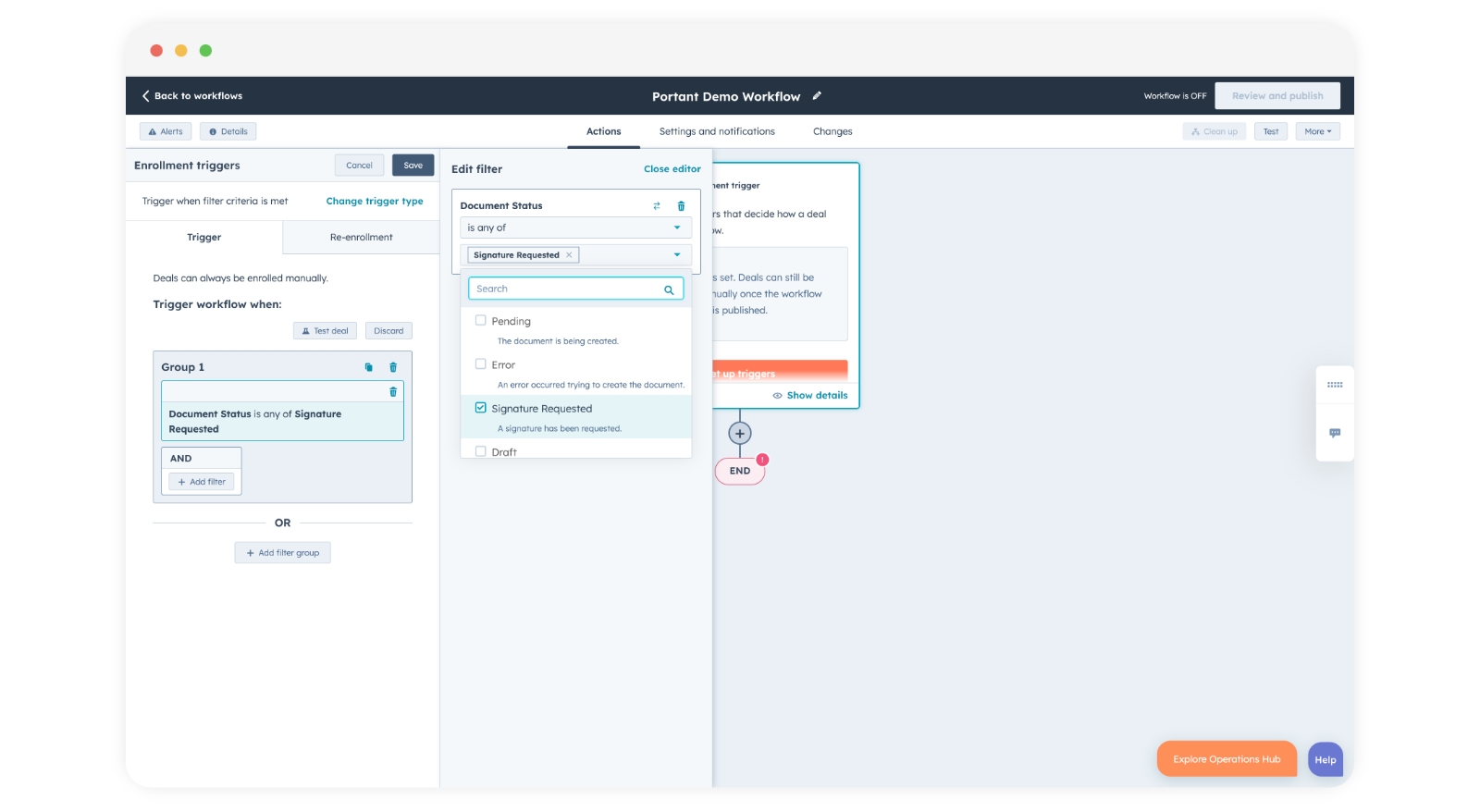Check the Error status checkbox
The image size is (1480, 812).
[481, 364]
